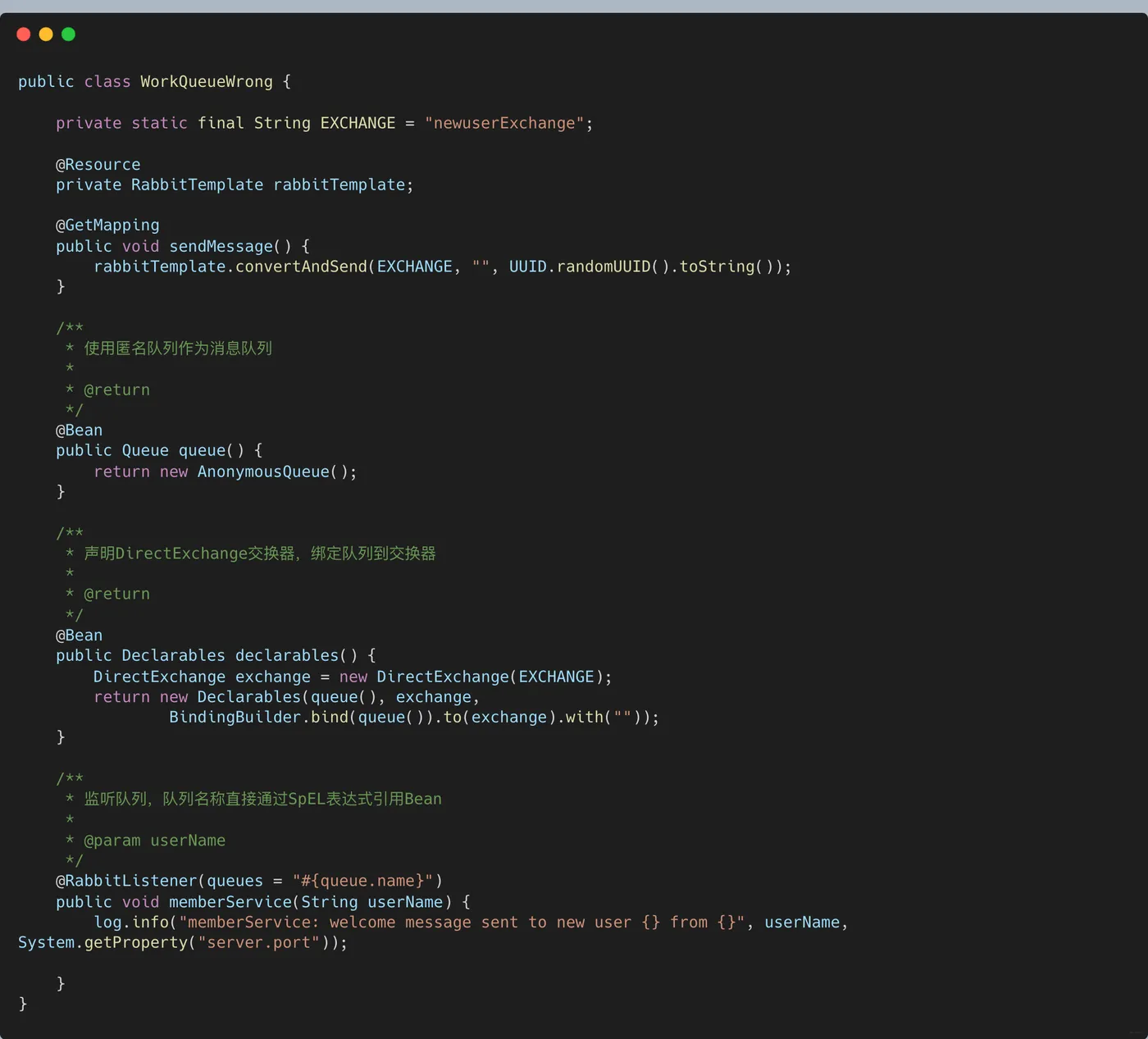Click the "new Declarables" constructor call

pos(230,697)
